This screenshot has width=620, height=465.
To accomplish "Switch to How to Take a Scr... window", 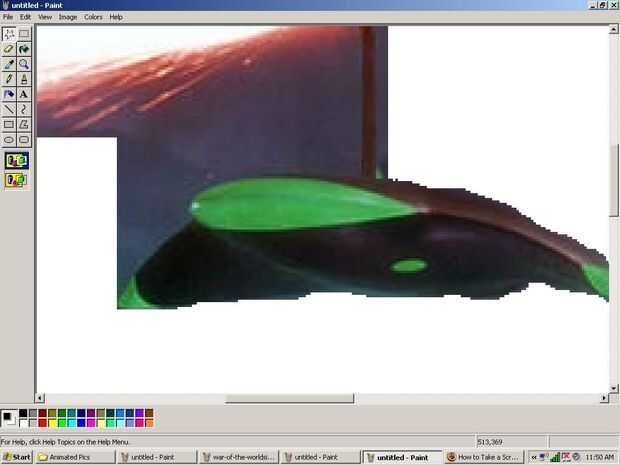I will [484, 457].
